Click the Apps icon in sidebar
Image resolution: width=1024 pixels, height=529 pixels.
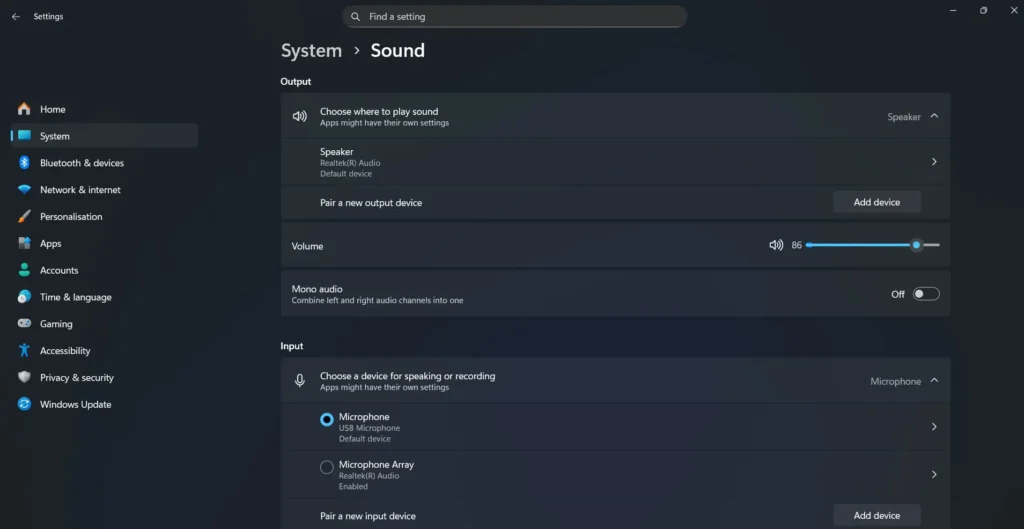pos(24,243)
